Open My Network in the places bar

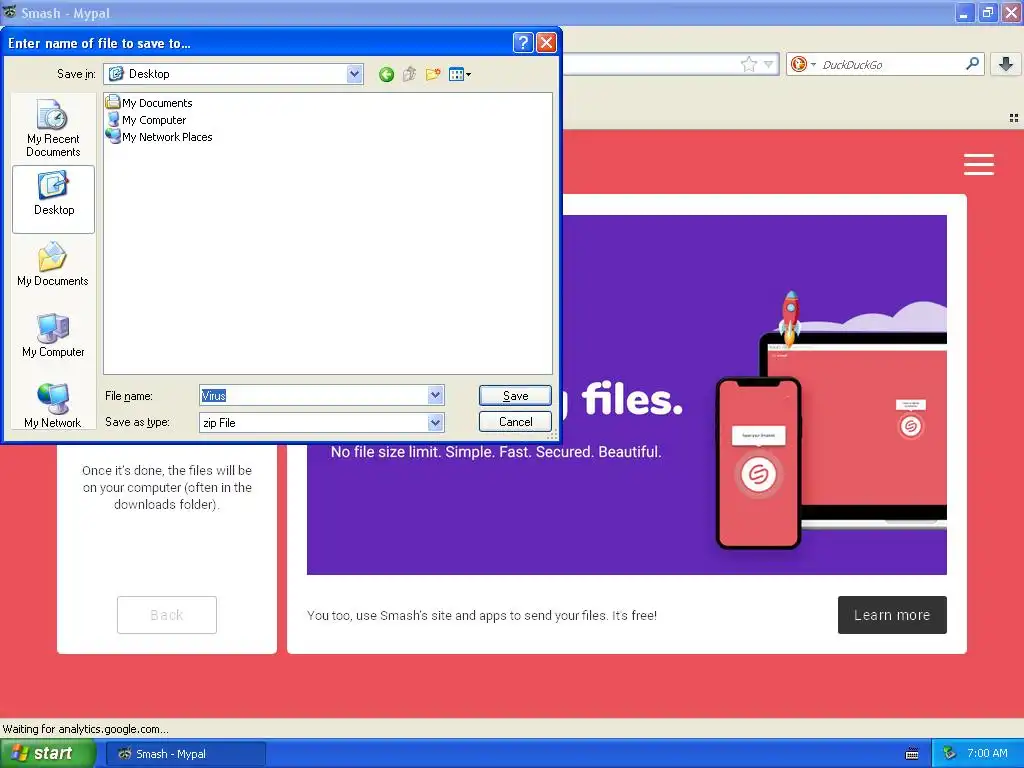[x=53, y=406]
